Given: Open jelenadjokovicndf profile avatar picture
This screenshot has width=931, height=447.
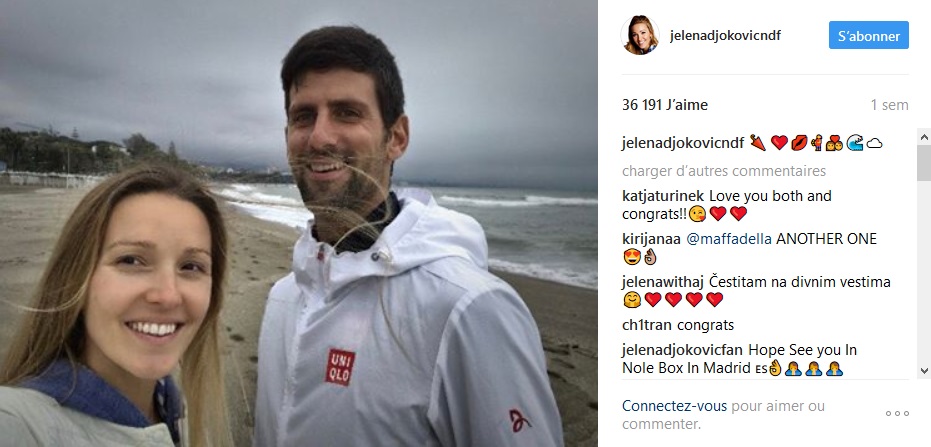Looking at the screenshot, I should 639,35.
